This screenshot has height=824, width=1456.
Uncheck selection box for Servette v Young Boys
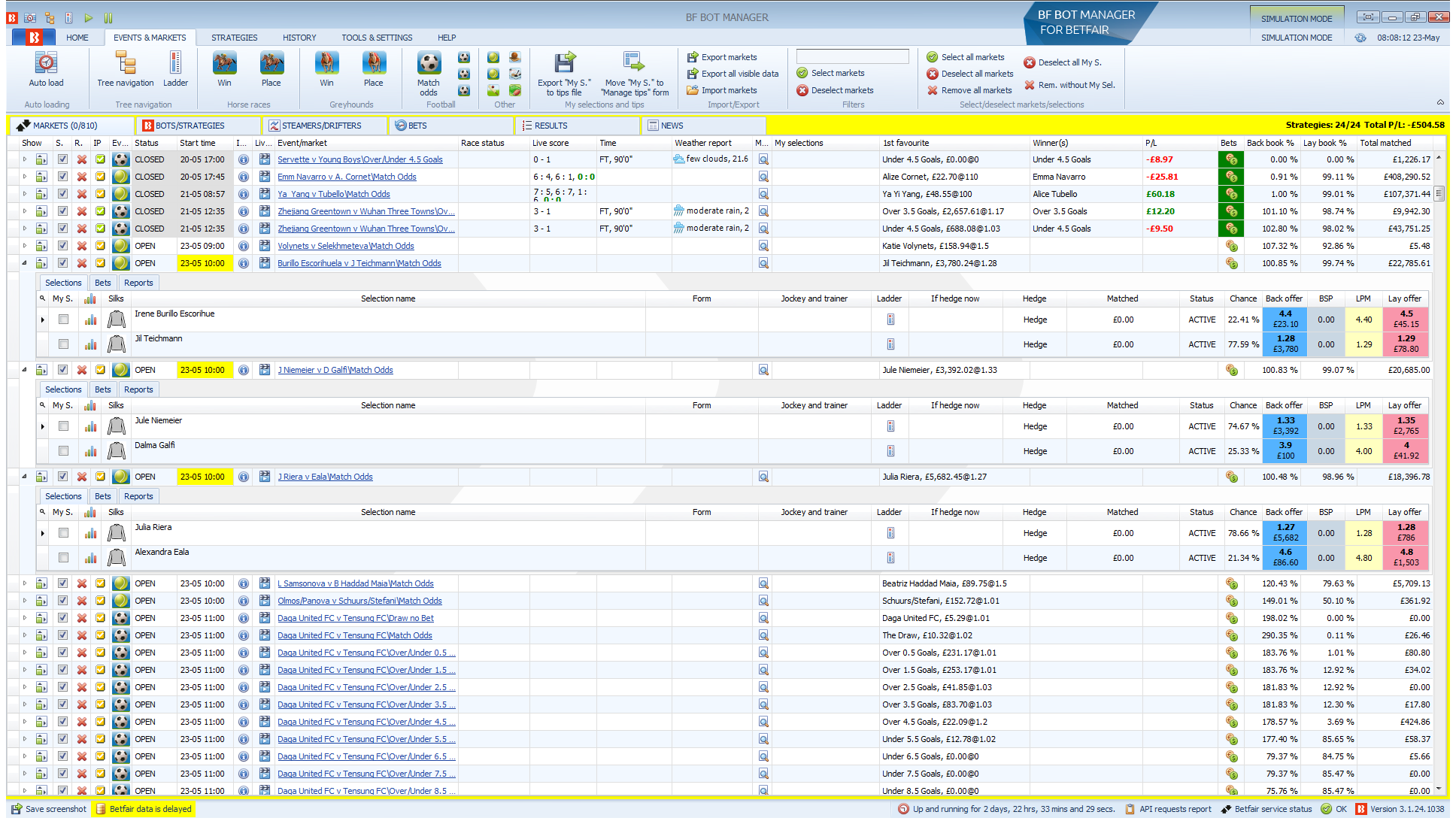62,159
